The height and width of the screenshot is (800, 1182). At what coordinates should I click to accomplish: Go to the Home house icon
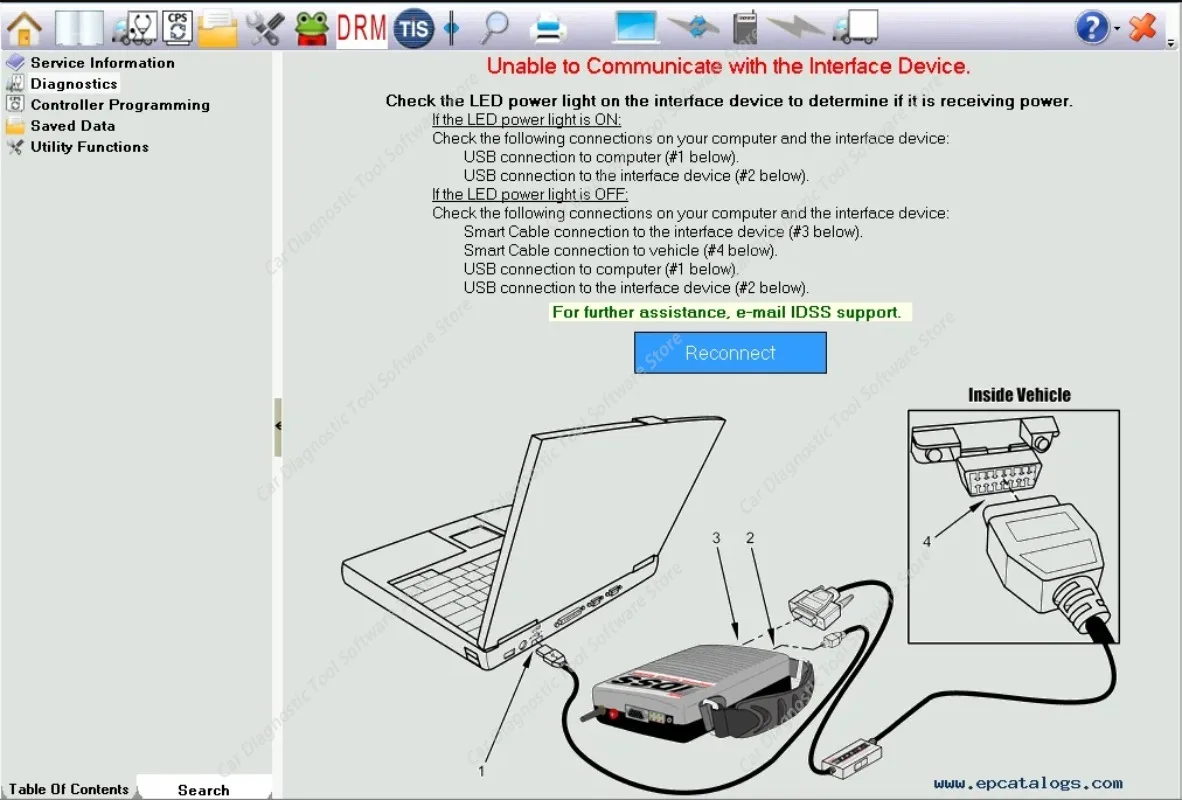pyautogui.click(x=24, y=29)
